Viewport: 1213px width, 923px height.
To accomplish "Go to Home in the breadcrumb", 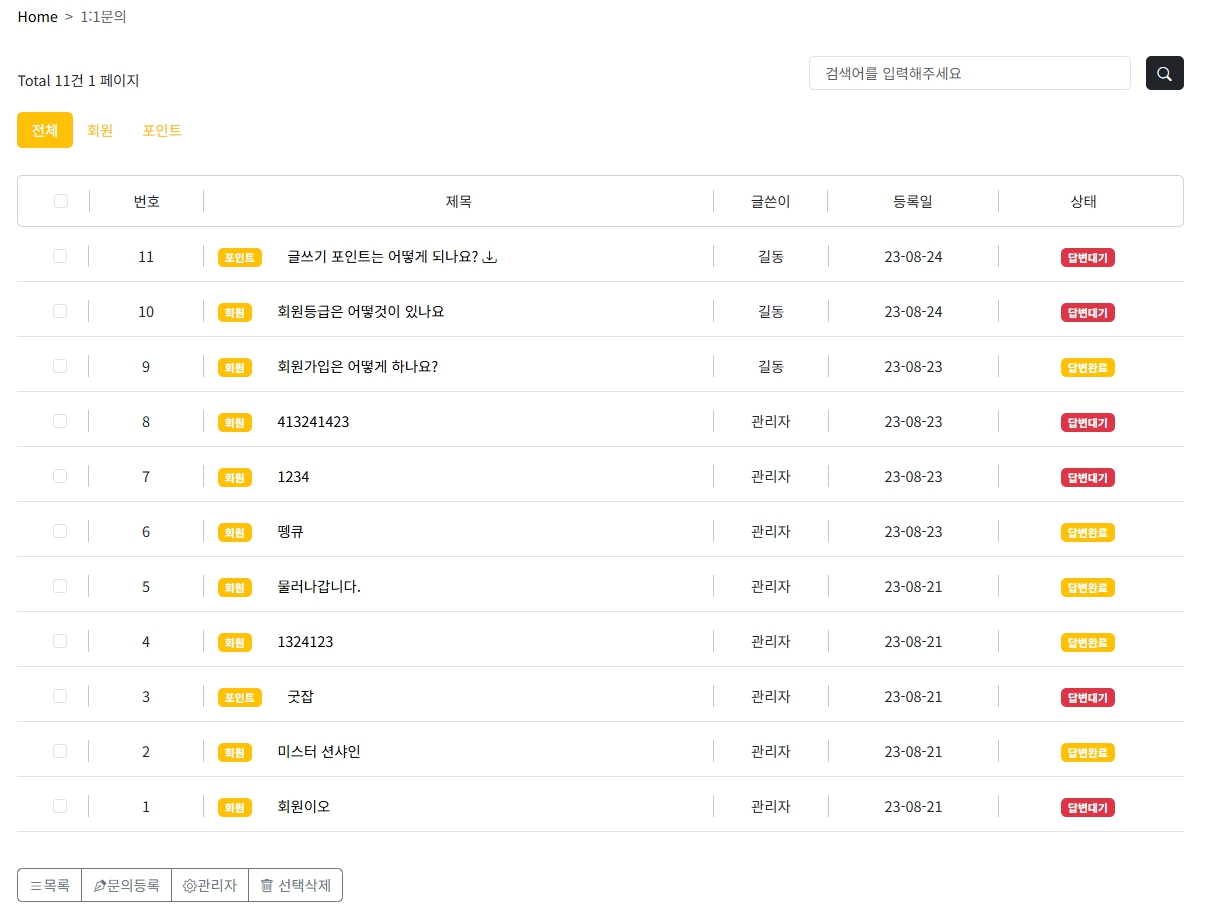I will pos(37,17).
